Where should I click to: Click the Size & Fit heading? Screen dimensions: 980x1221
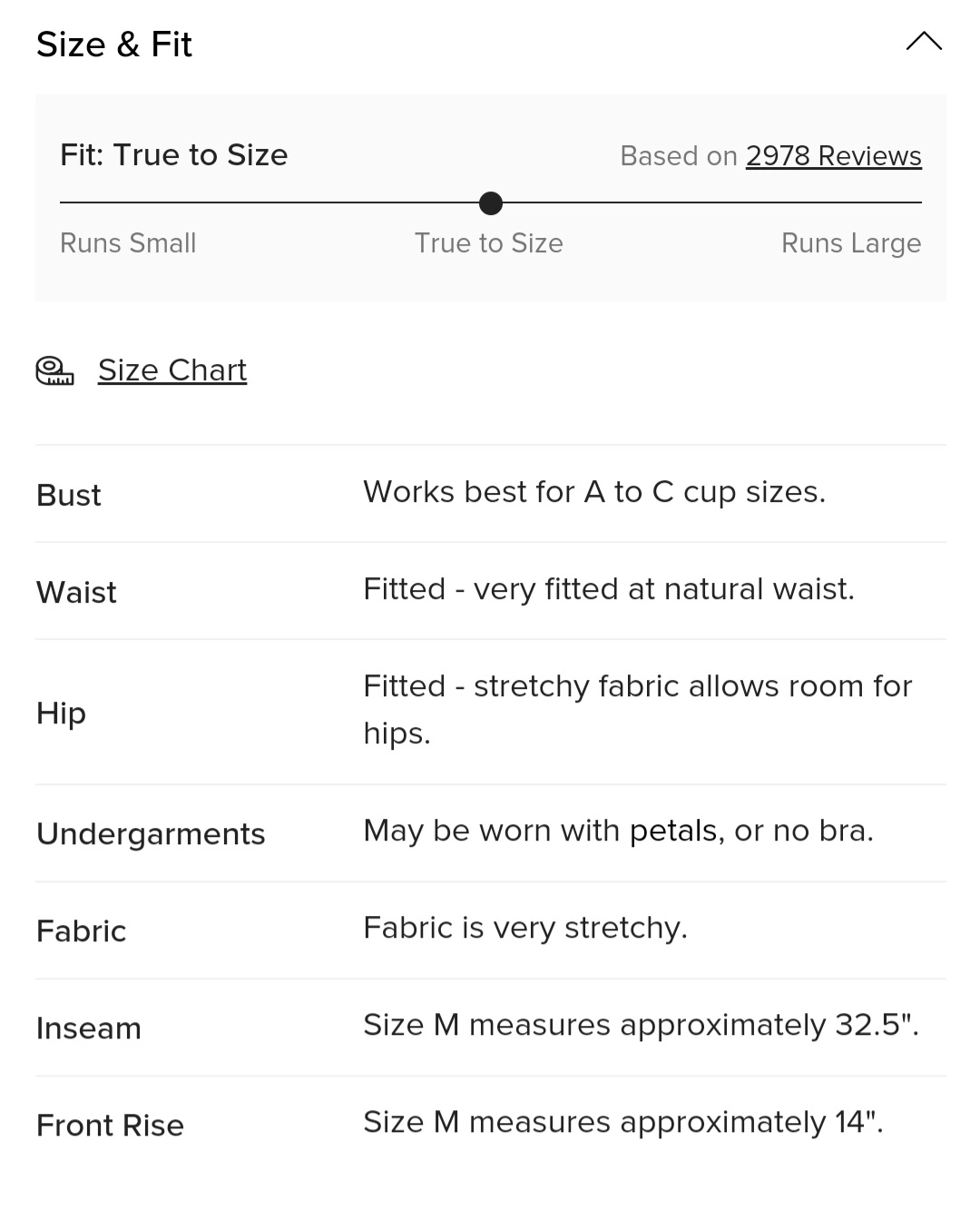pyautogui.click(x=114, y=44)
